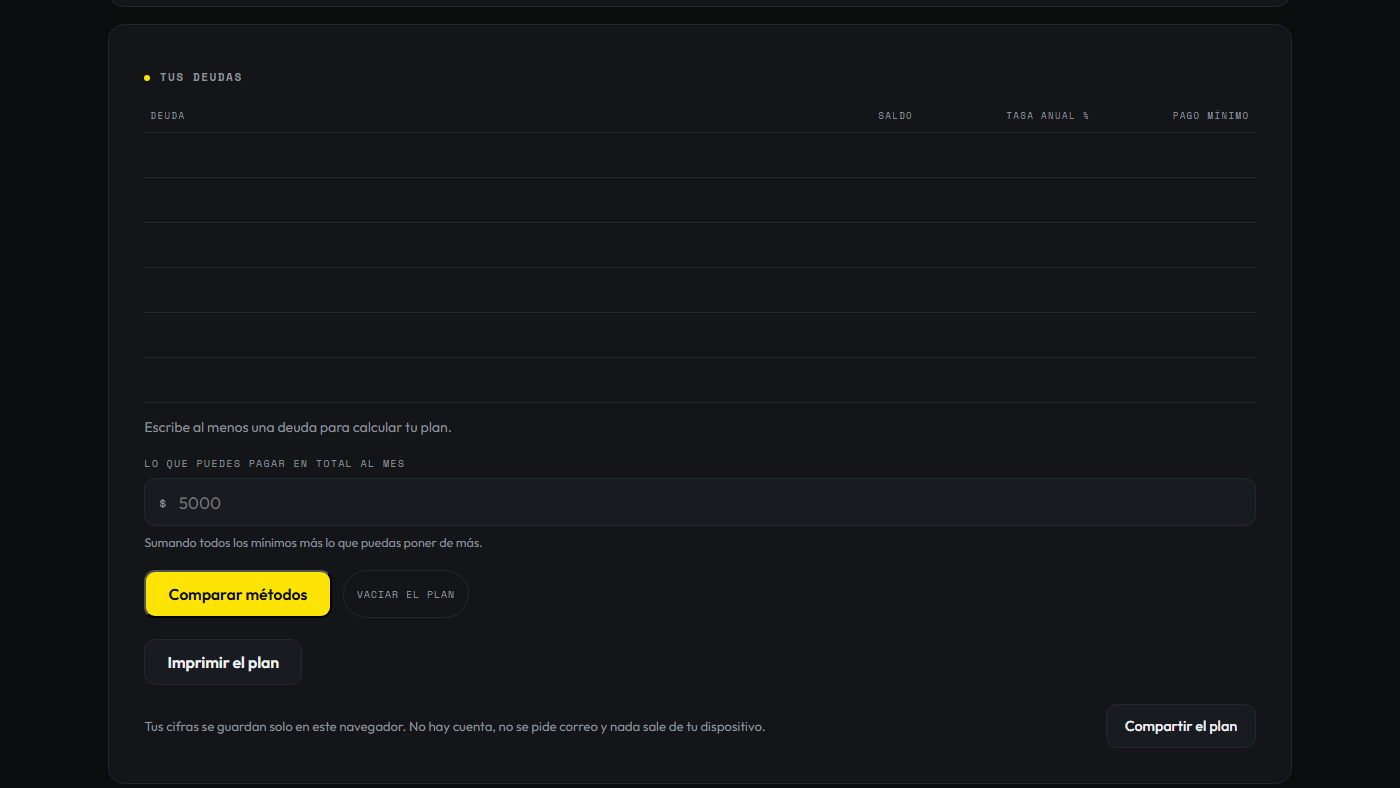Click the PAGO MÍNIMO column header

click(1210, 116)
